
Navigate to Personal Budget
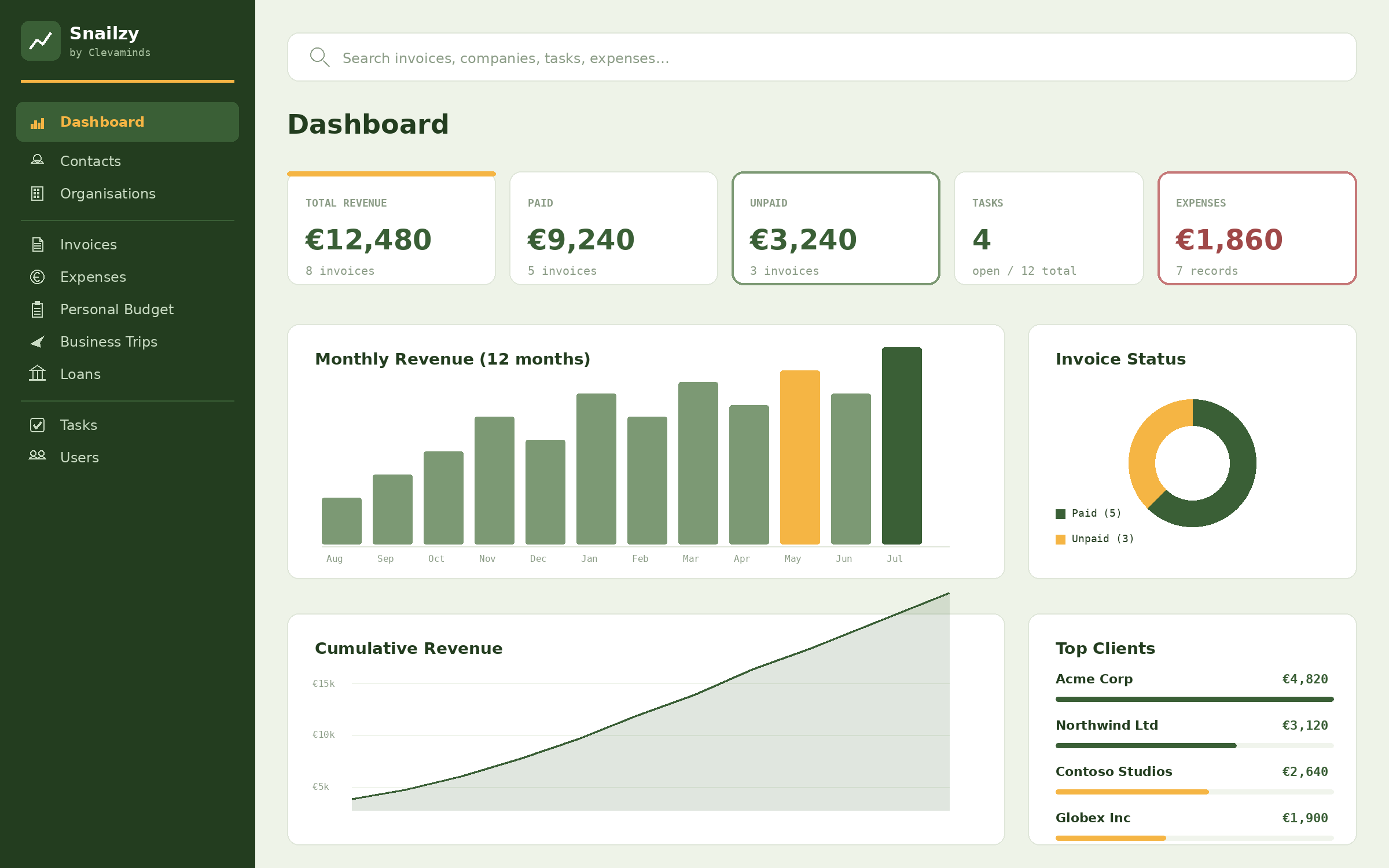coord(117,310)
